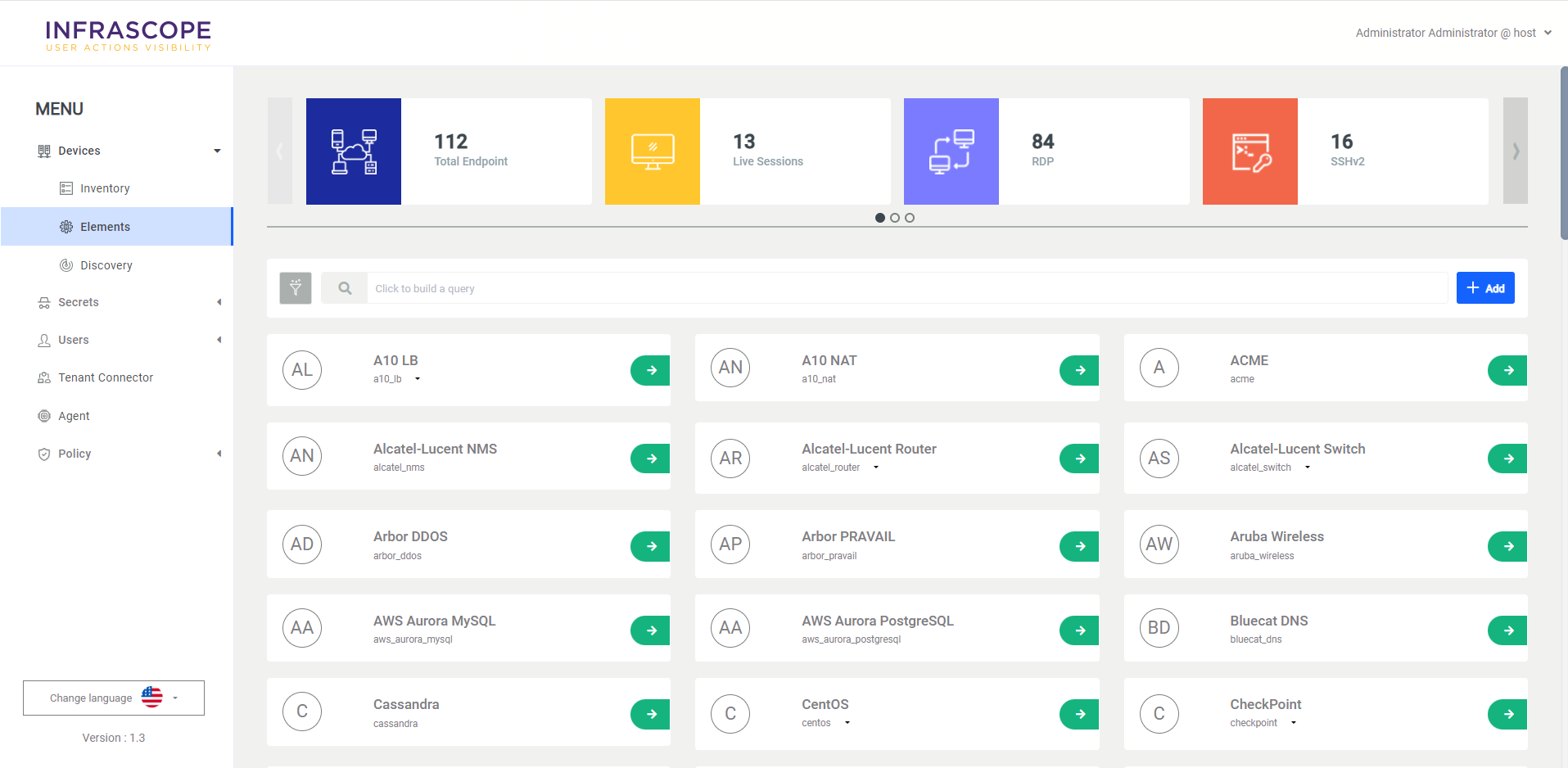Open the Administrator account dropdown

pyautogui.click(x=1453, y=33)
